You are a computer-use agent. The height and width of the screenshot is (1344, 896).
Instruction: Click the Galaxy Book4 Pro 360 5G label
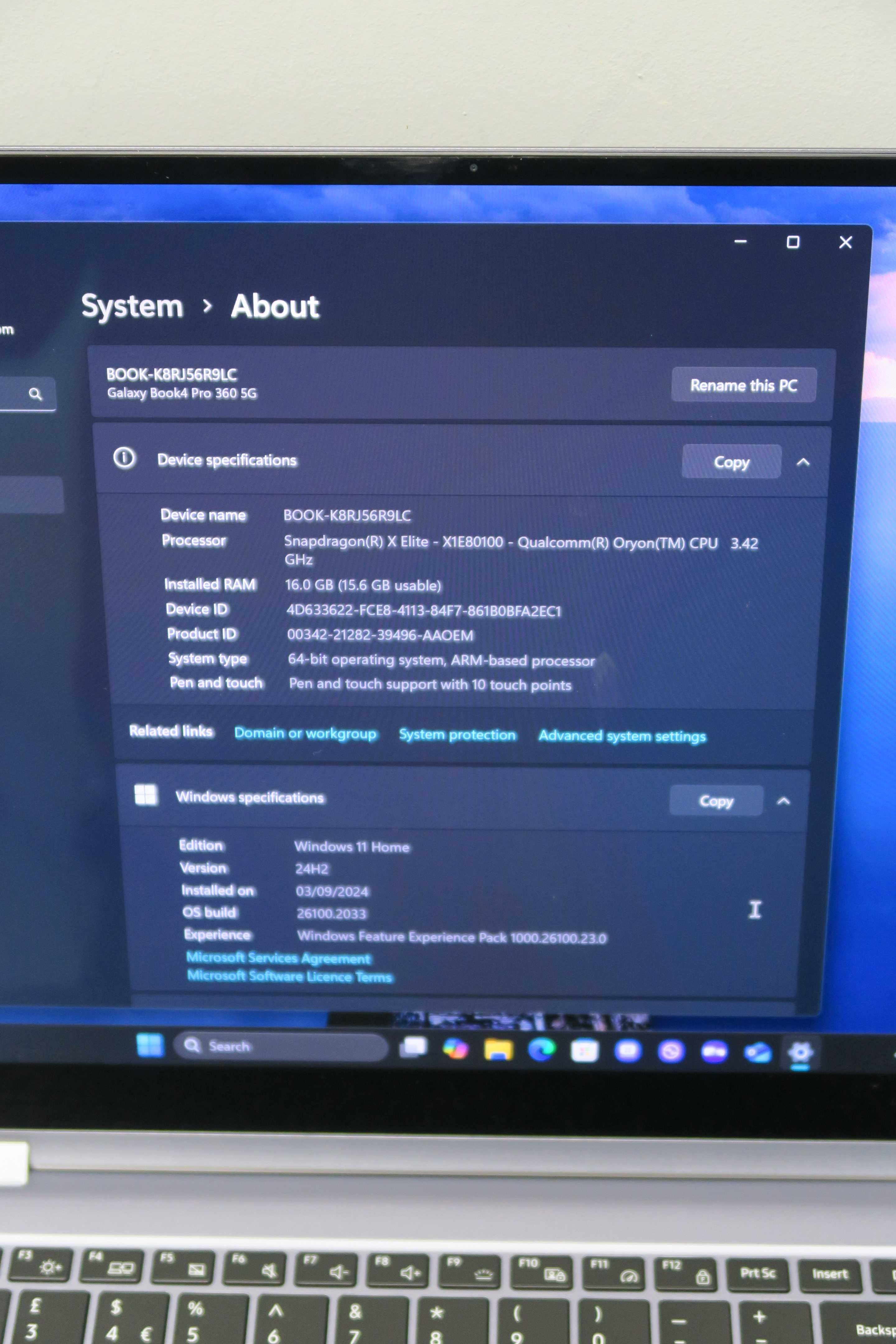[x=182, y=393]
